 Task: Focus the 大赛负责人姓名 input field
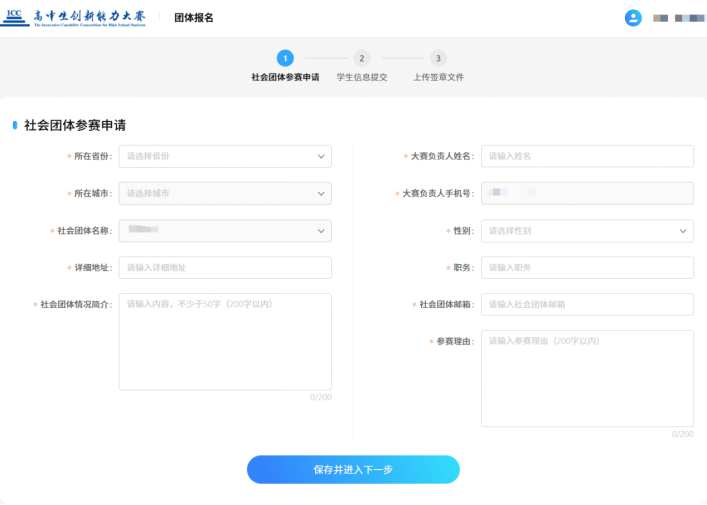[x=587, y=156]
